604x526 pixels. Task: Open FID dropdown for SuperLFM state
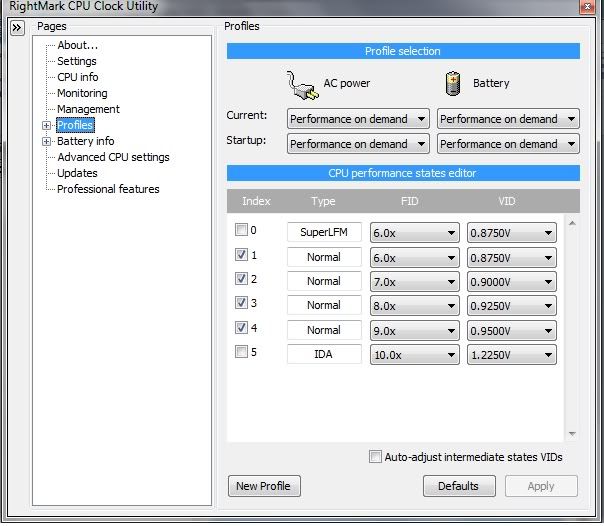(x=414, y=233)
